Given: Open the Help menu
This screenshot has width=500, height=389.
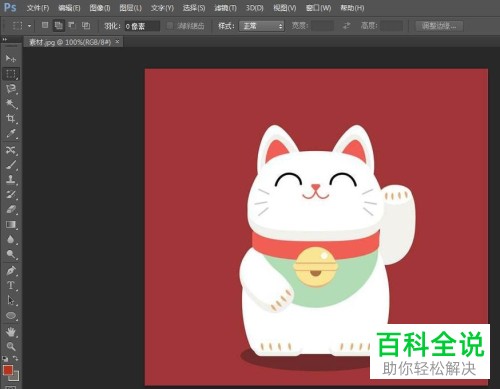Looking at the screenshot, I should point(352,8).
